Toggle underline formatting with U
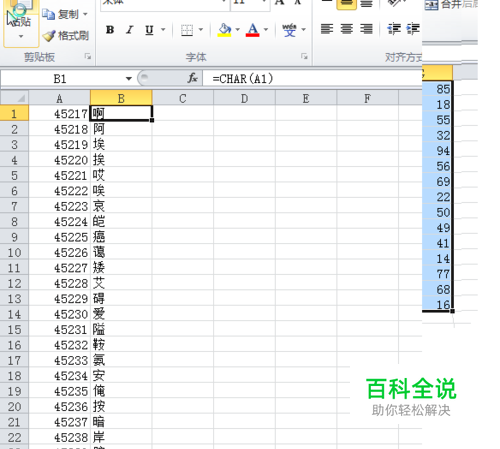The image size is (500, 449). click(149, 30)
